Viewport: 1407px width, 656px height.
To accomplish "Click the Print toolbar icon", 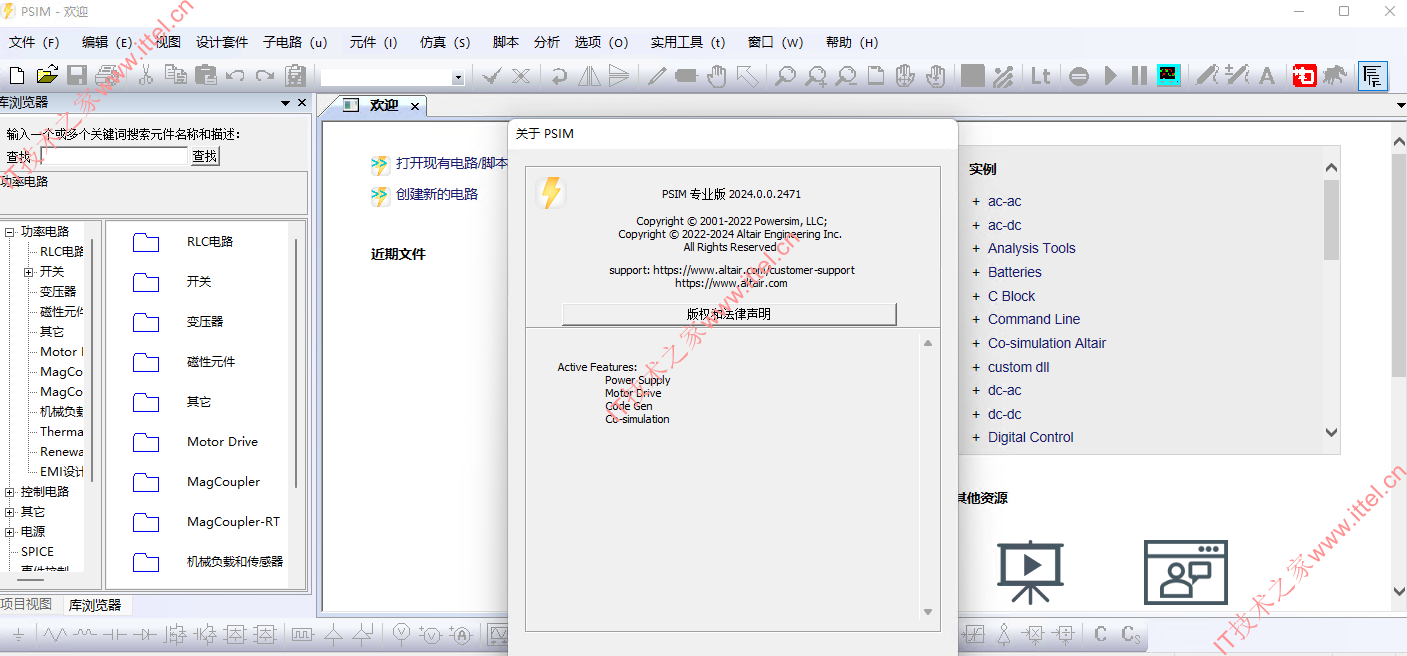I will (107, 76).
